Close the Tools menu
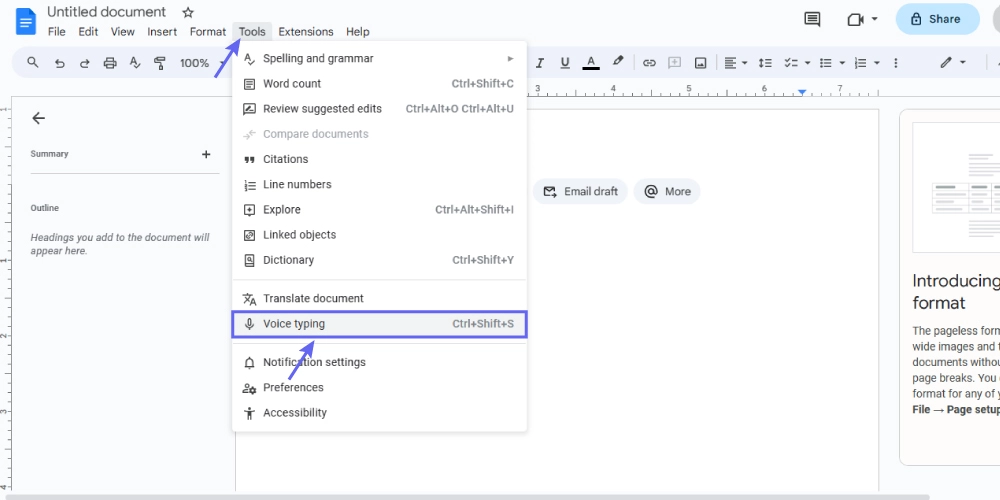Screen dimensions: 1000x500 pyautogui.click(x=253, y=31)
